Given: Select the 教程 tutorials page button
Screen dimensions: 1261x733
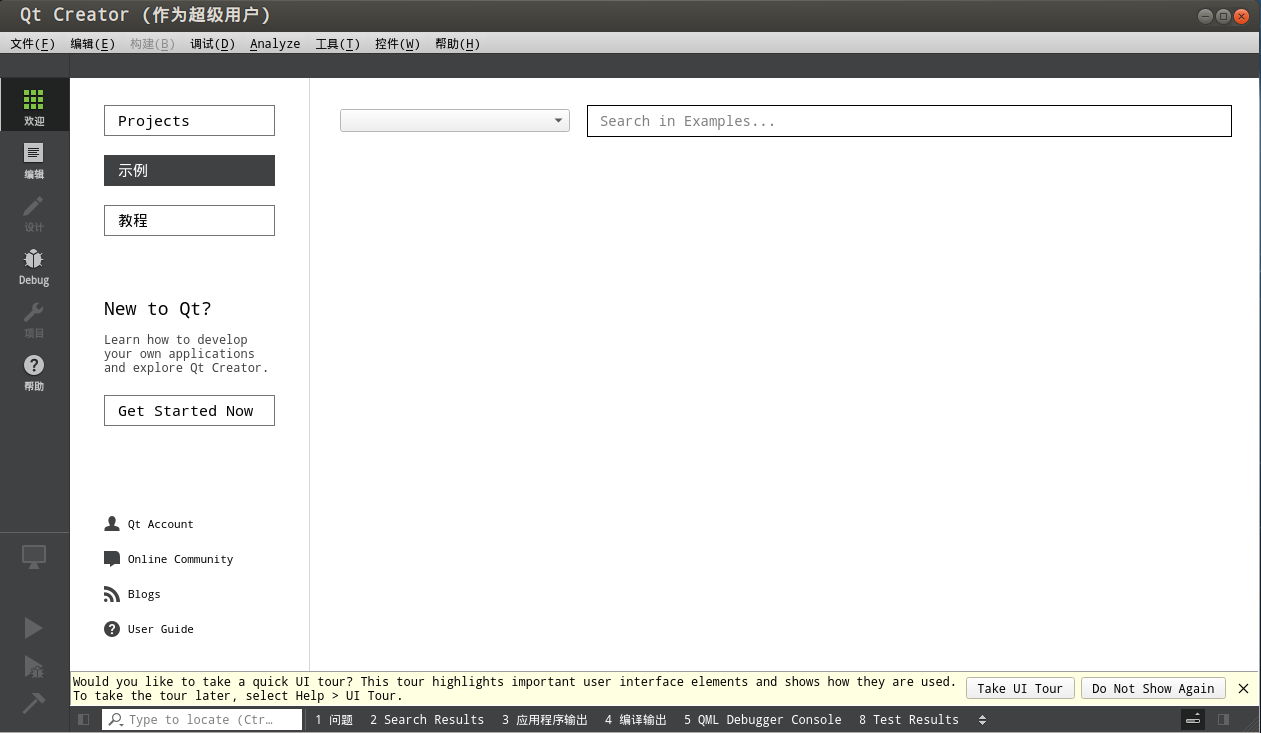Looking at the screenshot, I should [x=189, y=221].
